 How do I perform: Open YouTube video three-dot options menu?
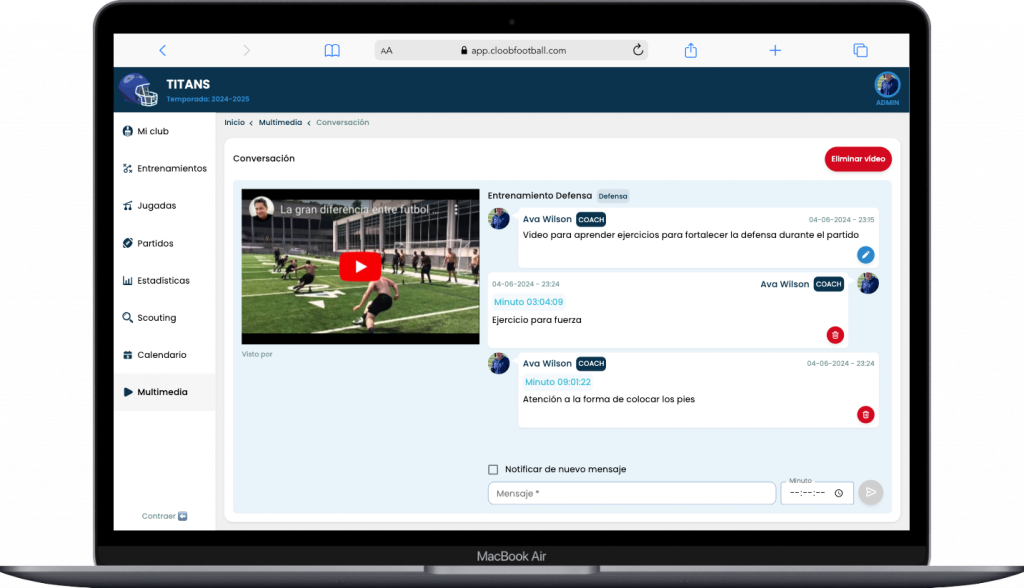(456, 210)
